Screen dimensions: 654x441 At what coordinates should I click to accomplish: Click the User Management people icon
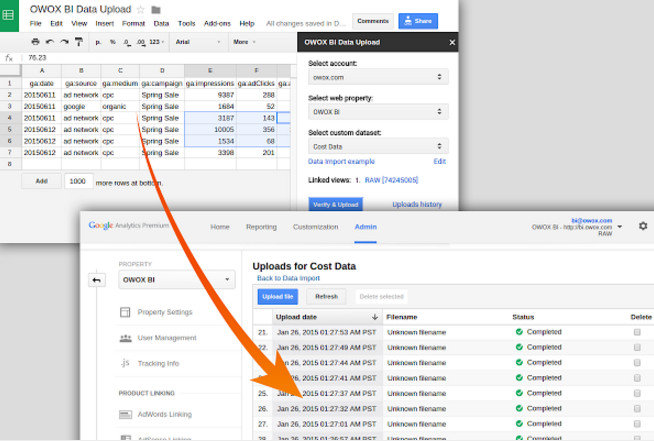point(126,338)
